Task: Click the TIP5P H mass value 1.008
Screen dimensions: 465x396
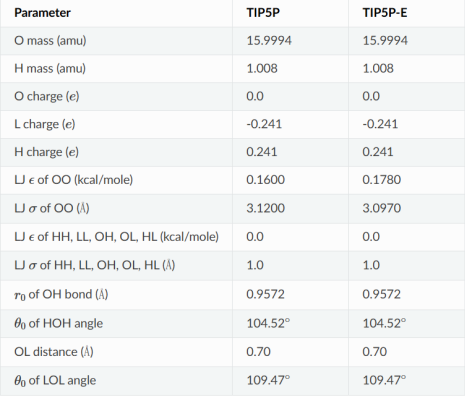Action: click(x=262, y=68)
